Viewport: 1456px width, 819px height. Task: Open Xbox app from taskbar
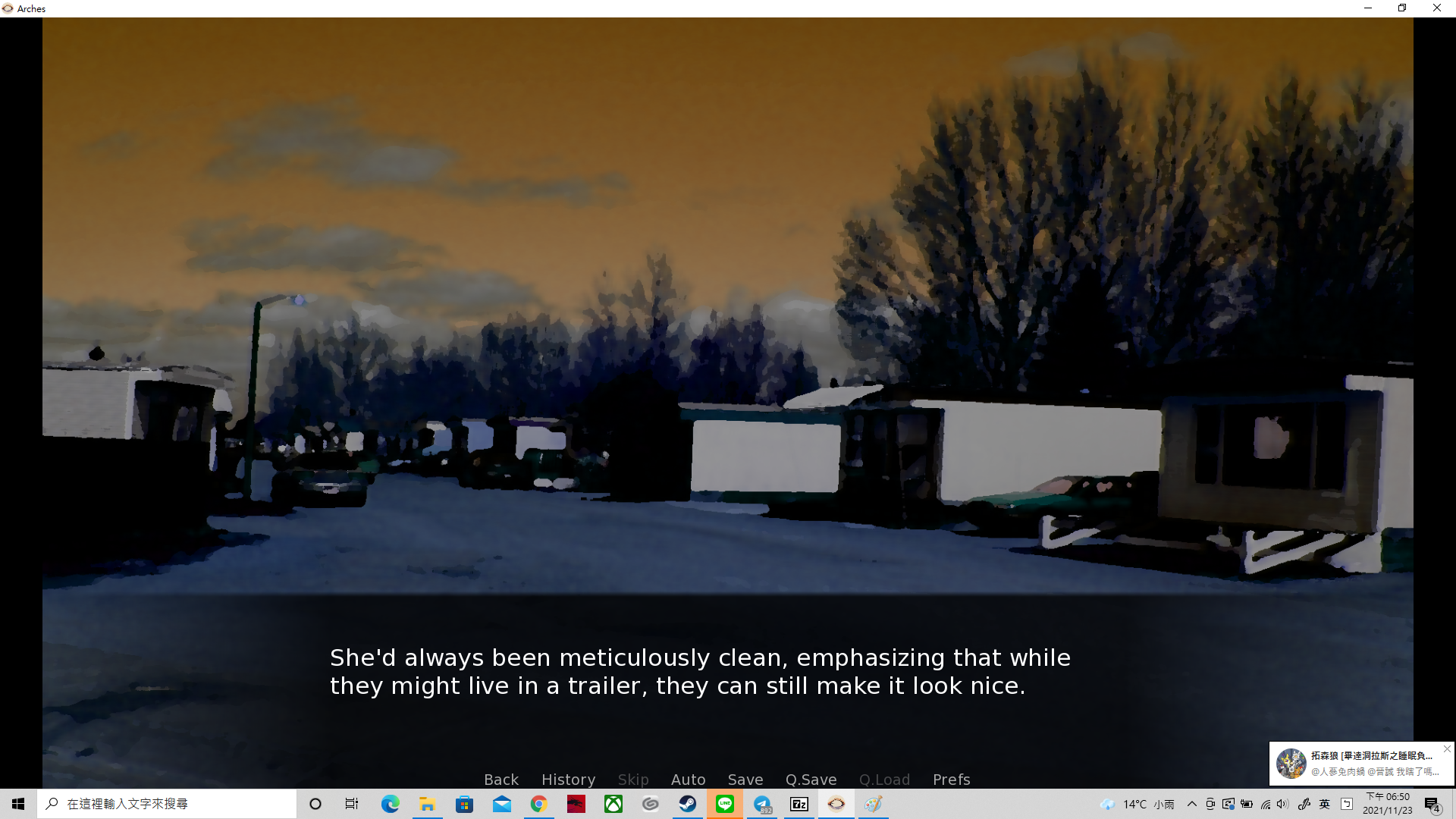point(613,804)
